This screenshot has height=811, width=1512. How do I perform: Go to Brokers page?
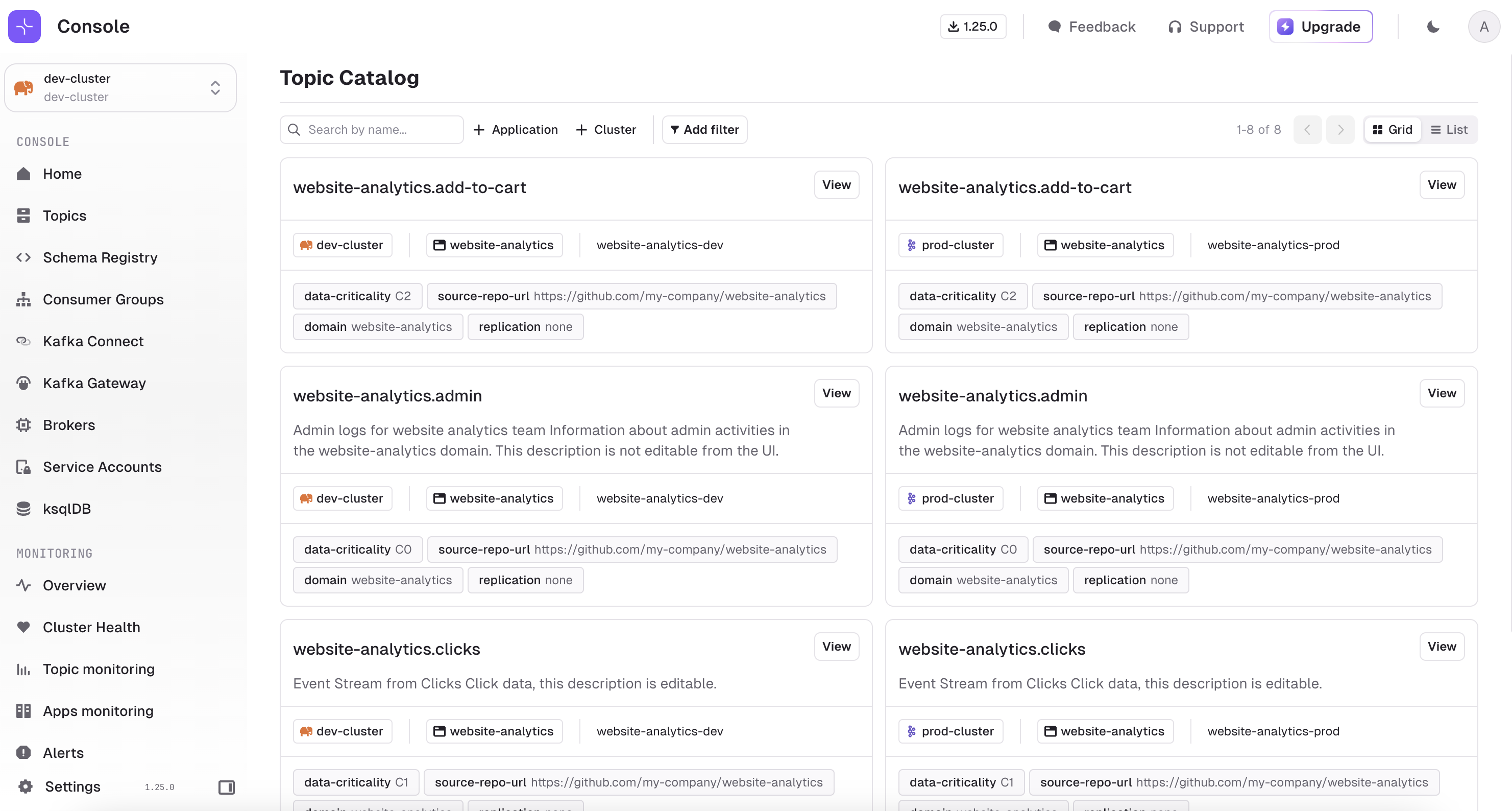[69, 425]
